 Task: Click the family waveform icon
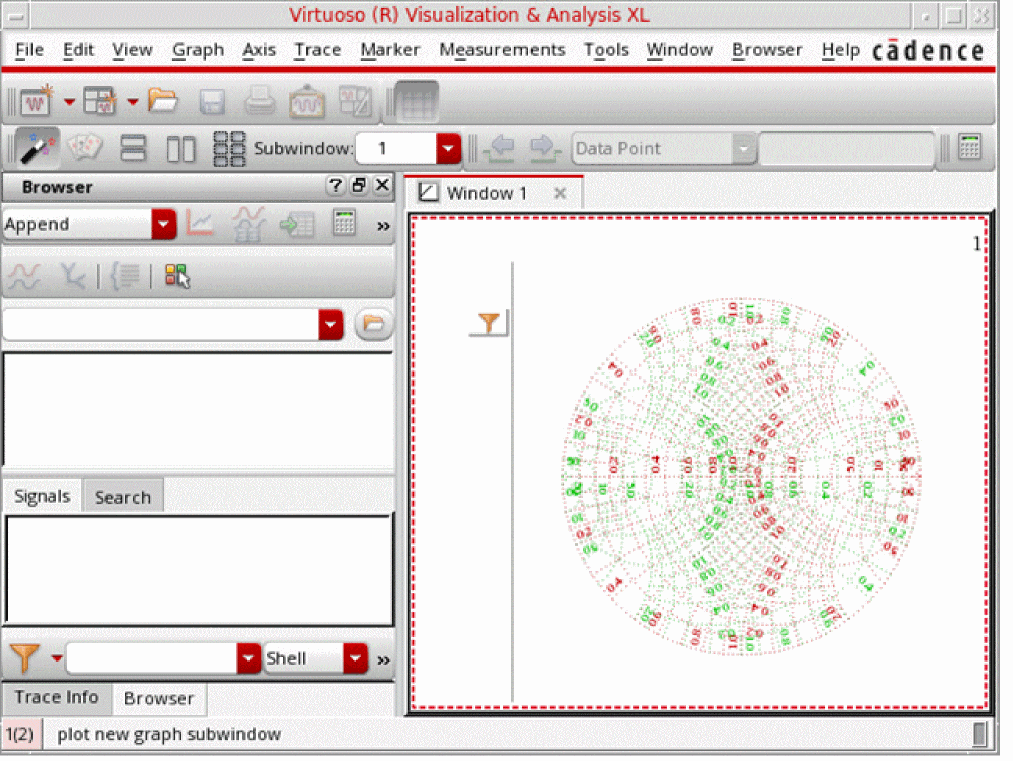(x=25, y=276)
